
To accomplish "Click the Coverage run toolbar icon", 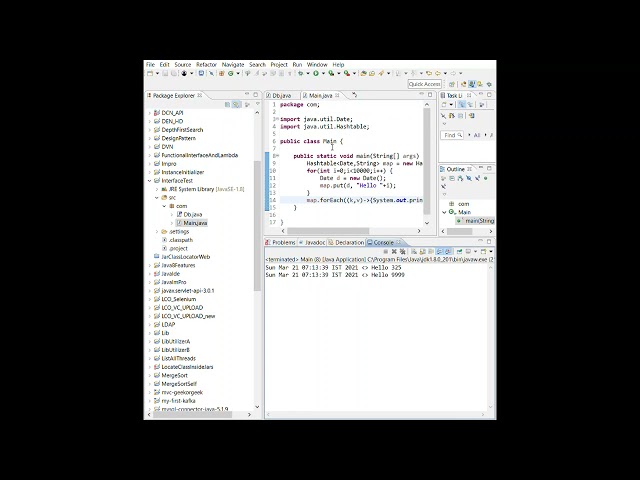I will point(331,73).
